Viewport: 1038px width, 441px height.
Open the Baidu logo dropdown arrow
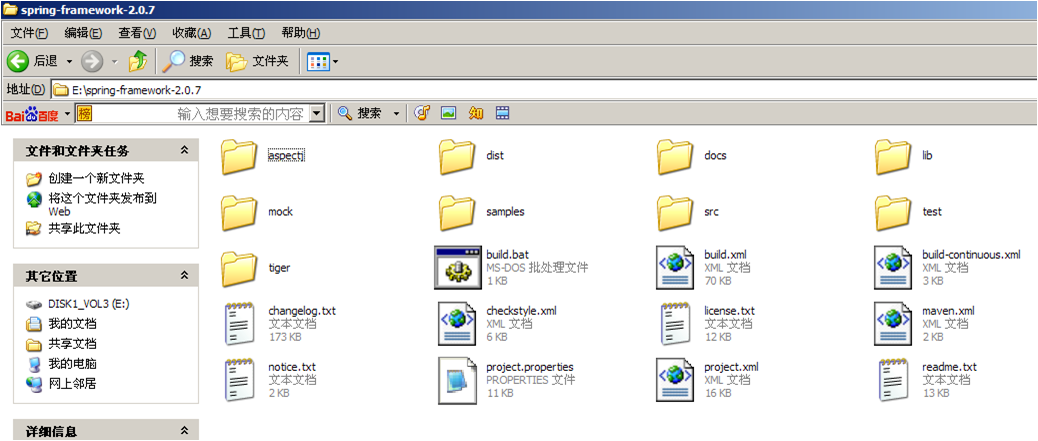[x=68, y=115]
